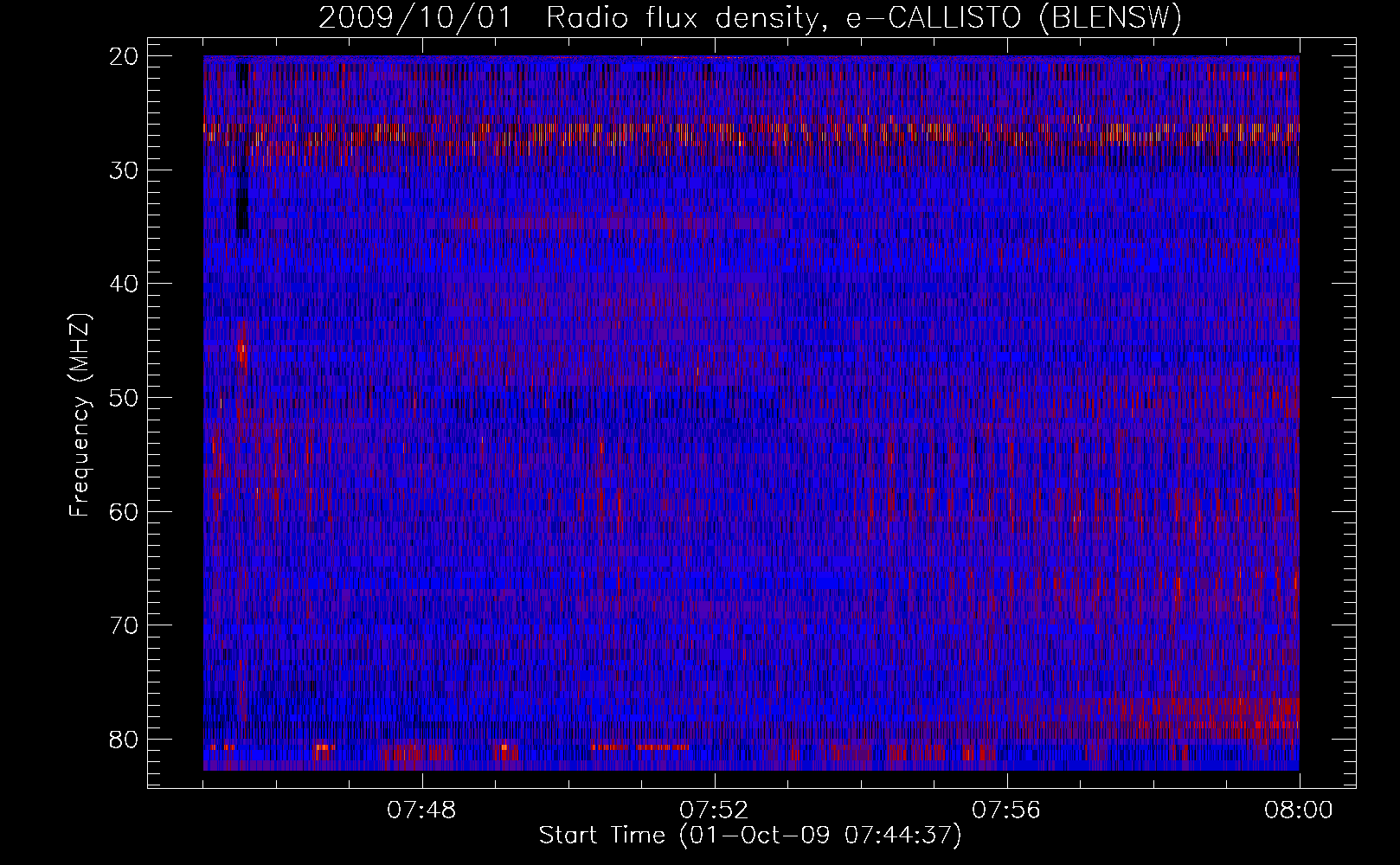The image size is (1400, 865).
Task: Click the '70' frequency tick label
Action: [x=125, y=625]
